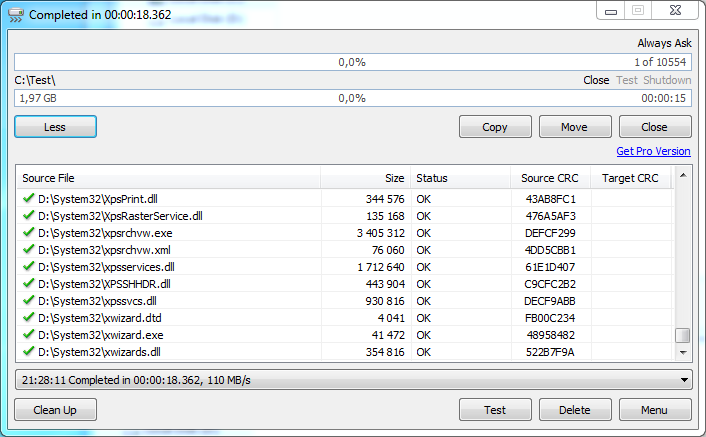The image size is (706, 437).
Task: Click green checkmark beside xpssvcs.dll
Action: [29, 300]
